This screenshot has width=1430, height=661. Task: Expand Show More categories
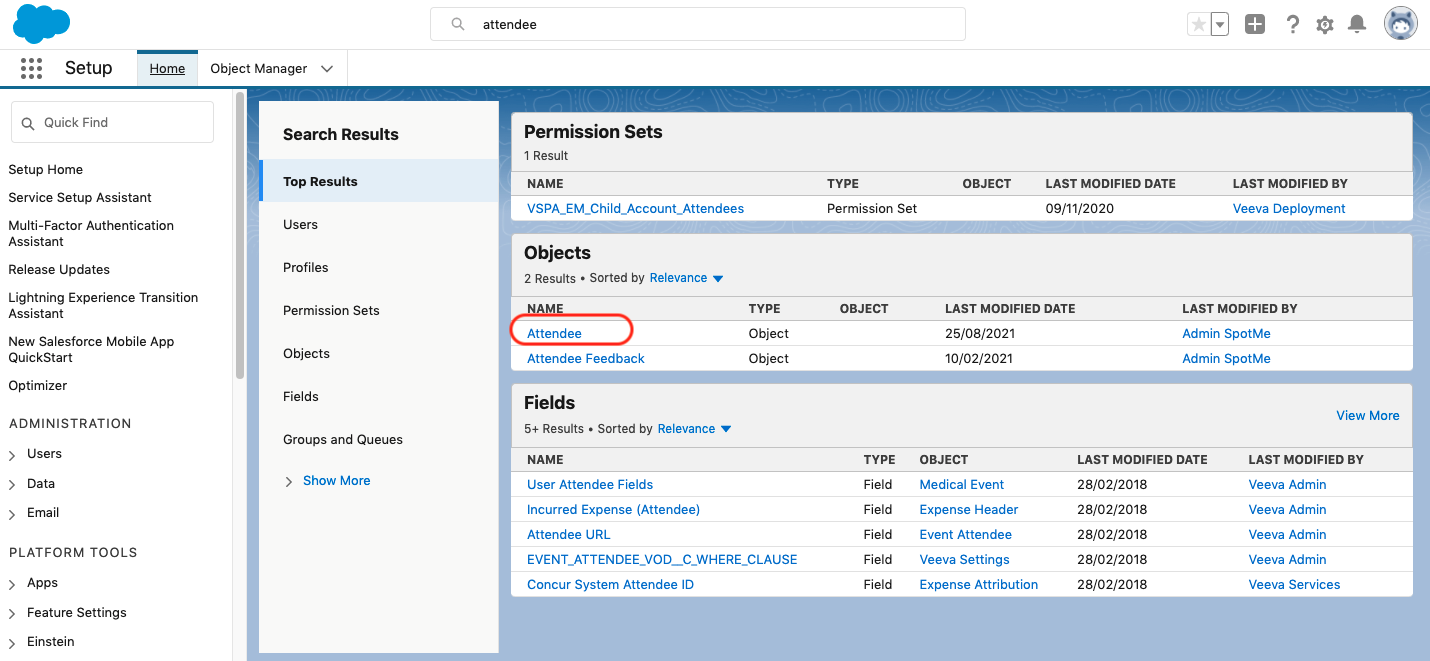click(327, 480)
